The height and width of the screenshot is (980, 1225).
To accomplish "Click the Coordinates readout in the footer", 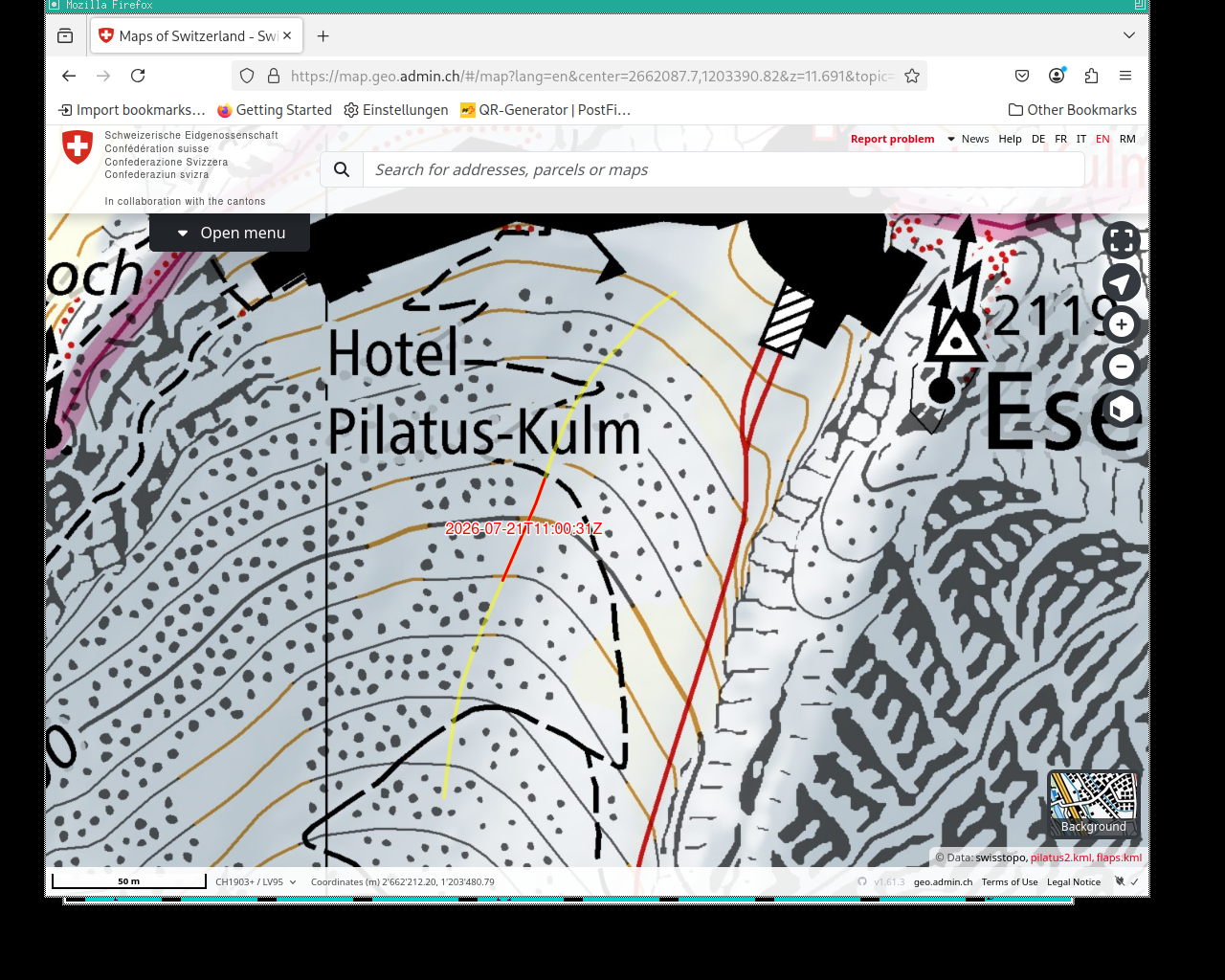I will (403, 882).
